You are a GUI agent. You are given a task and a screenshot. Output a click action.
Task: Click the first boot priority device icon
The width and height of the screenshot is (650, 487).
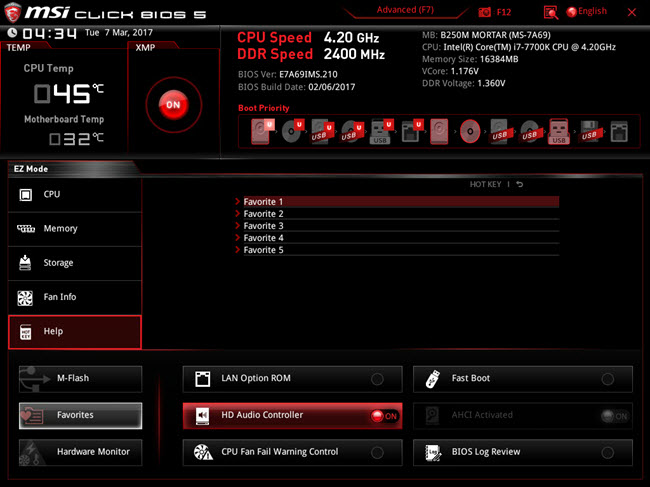coord(262,131)
